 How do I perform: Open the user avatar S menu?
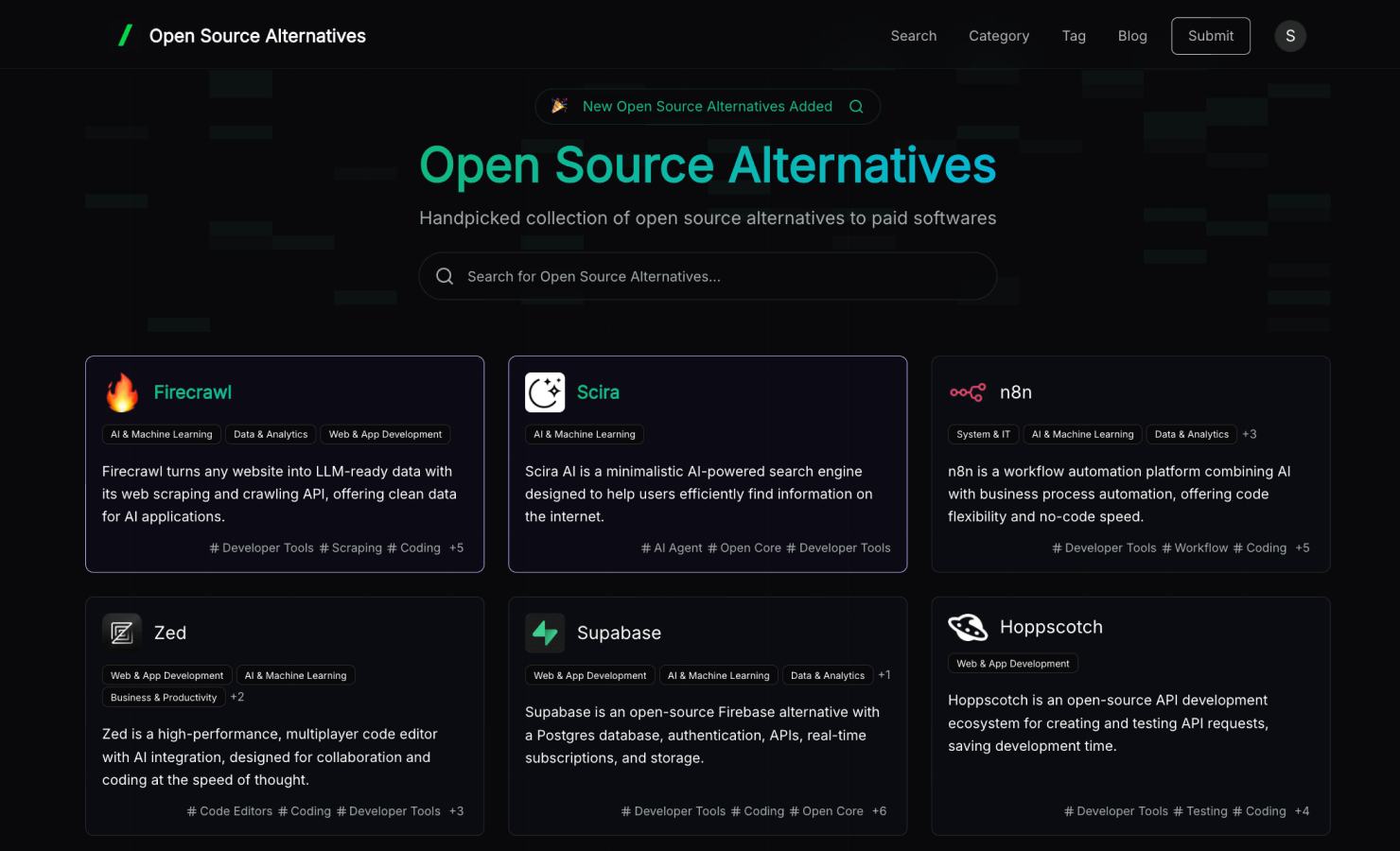click(x=1290, y=36)
